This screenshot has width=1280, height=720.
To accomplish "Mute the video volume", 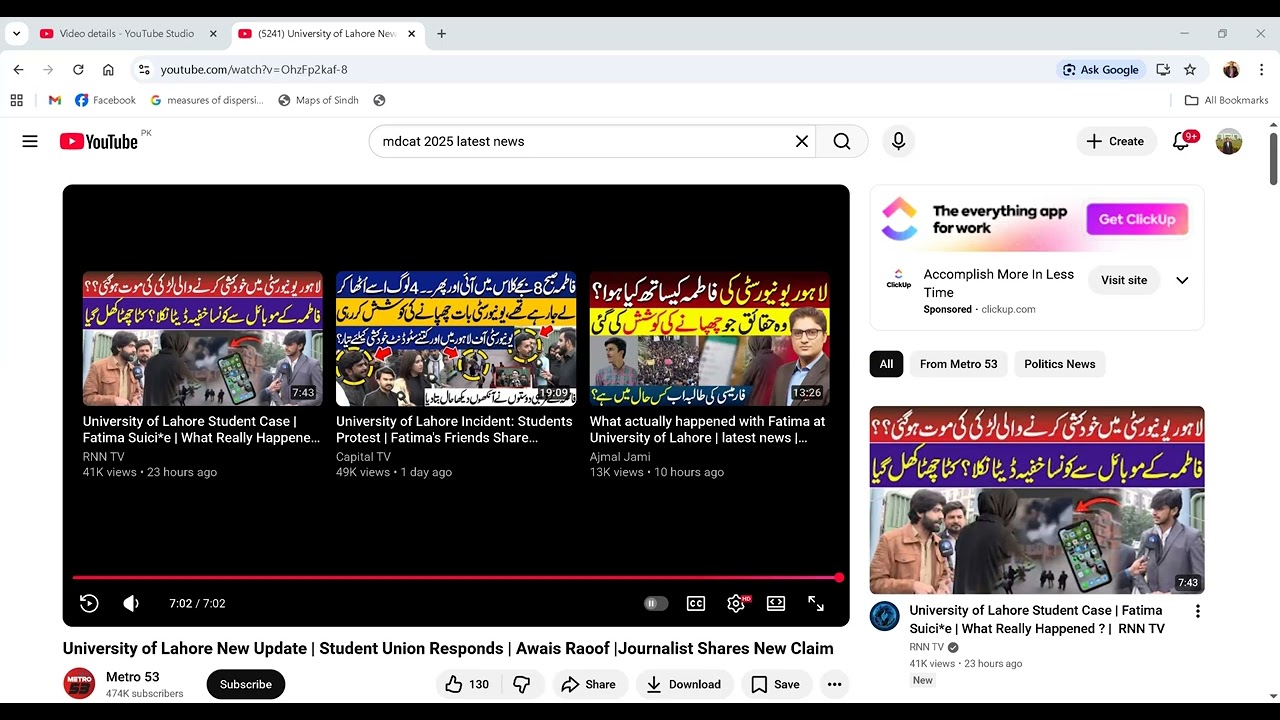I will (131, 603).
